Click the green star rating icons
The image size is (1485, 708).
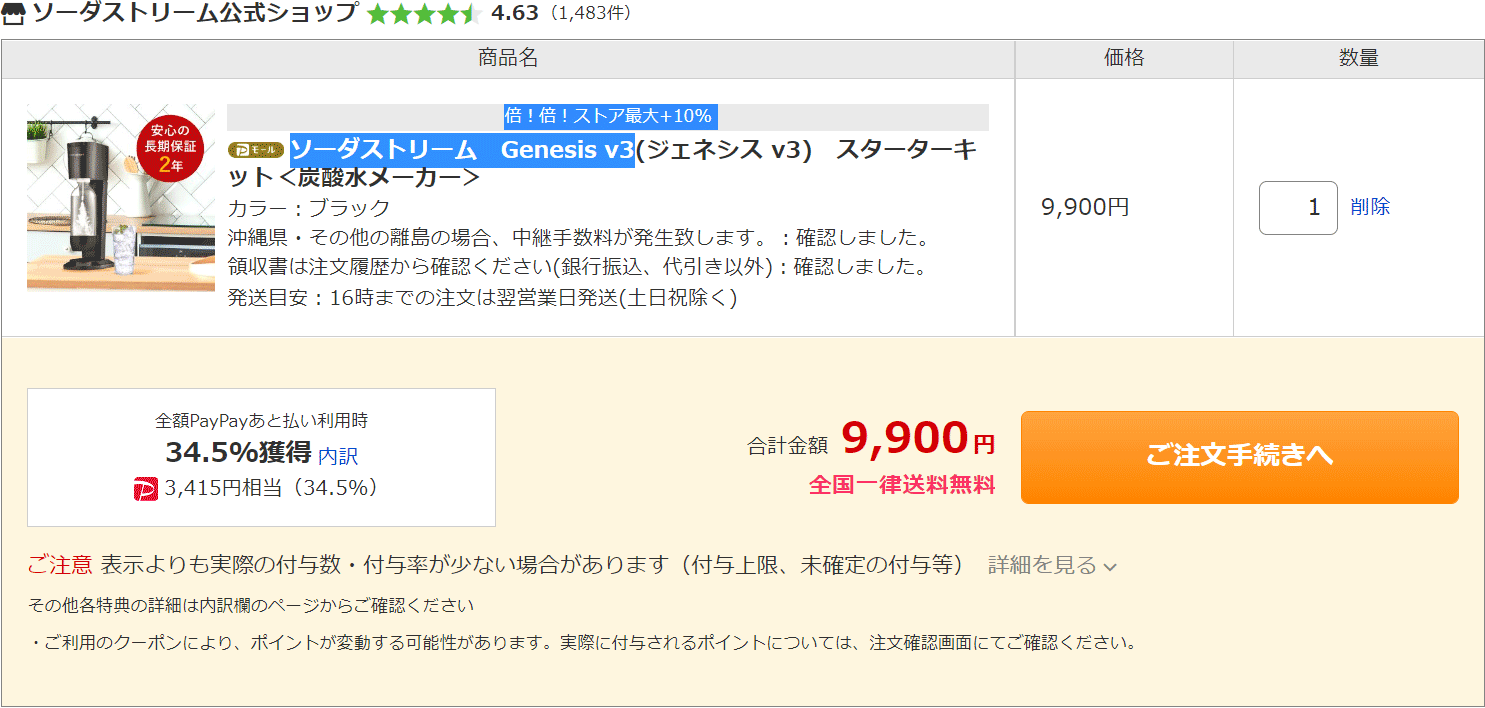pos(423,14)
